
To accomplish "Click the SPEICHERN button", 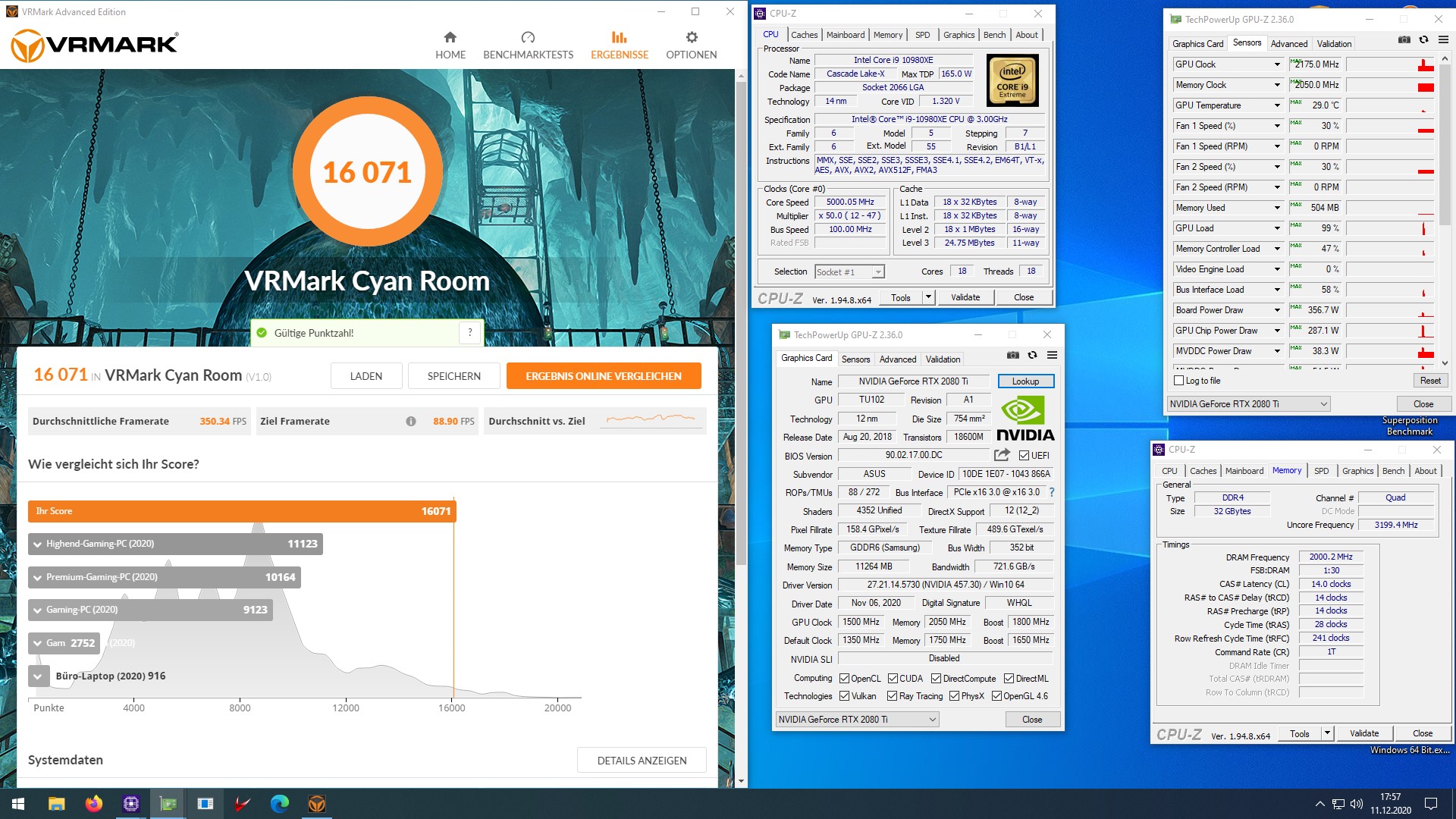I will 454,376.
